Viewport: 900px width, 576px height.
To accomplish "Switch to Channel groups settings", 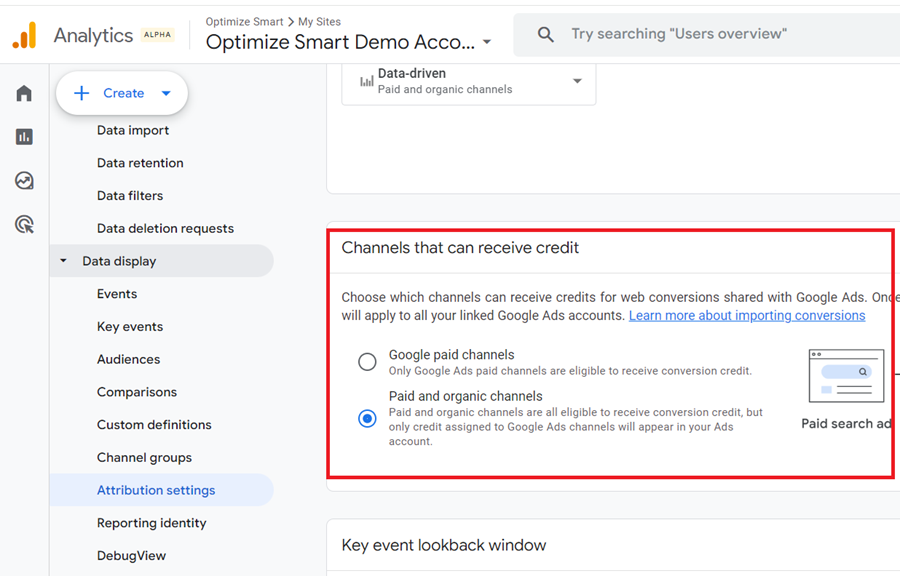I will pyautogui.click(x=140, y=457).
